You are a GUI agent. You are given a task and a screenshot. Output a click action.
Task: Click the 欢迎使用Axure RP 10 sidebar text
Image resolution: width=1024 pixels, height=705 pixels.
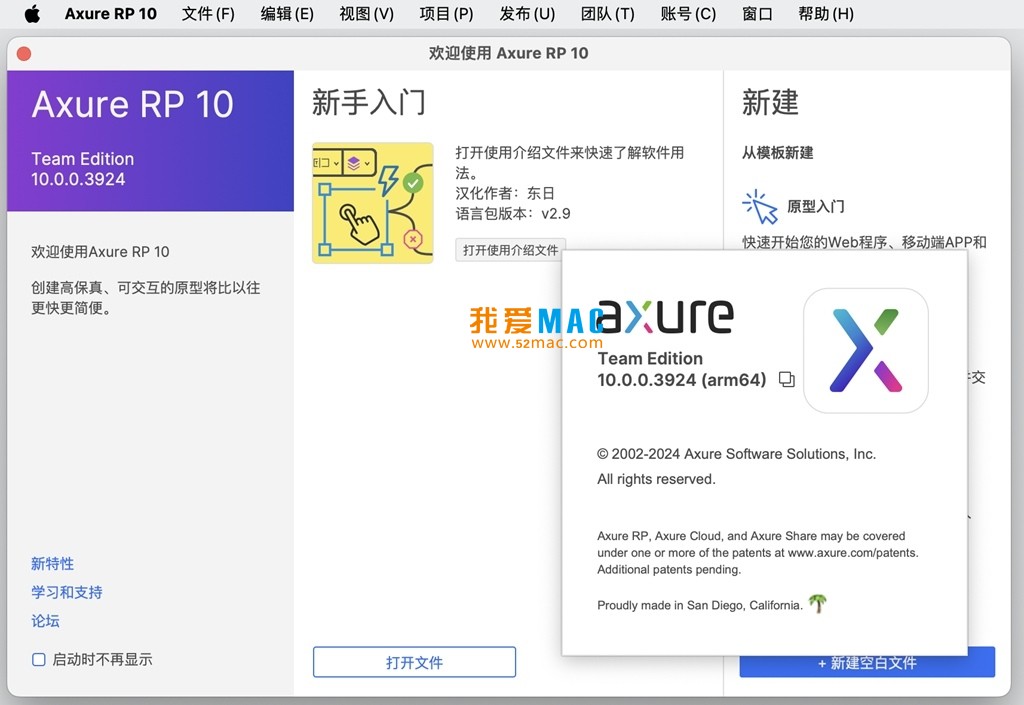pos(100,252)
